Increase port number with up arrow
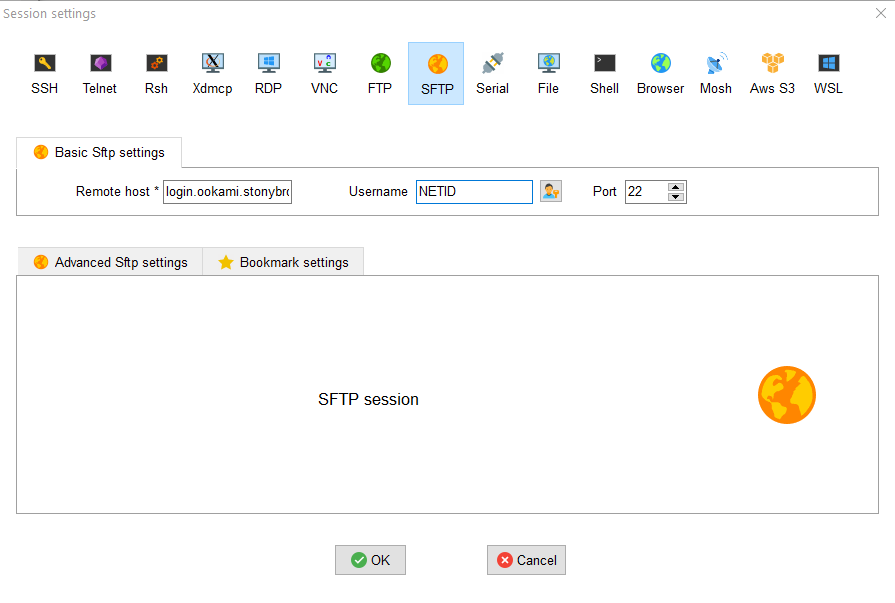 click(676, 187)
